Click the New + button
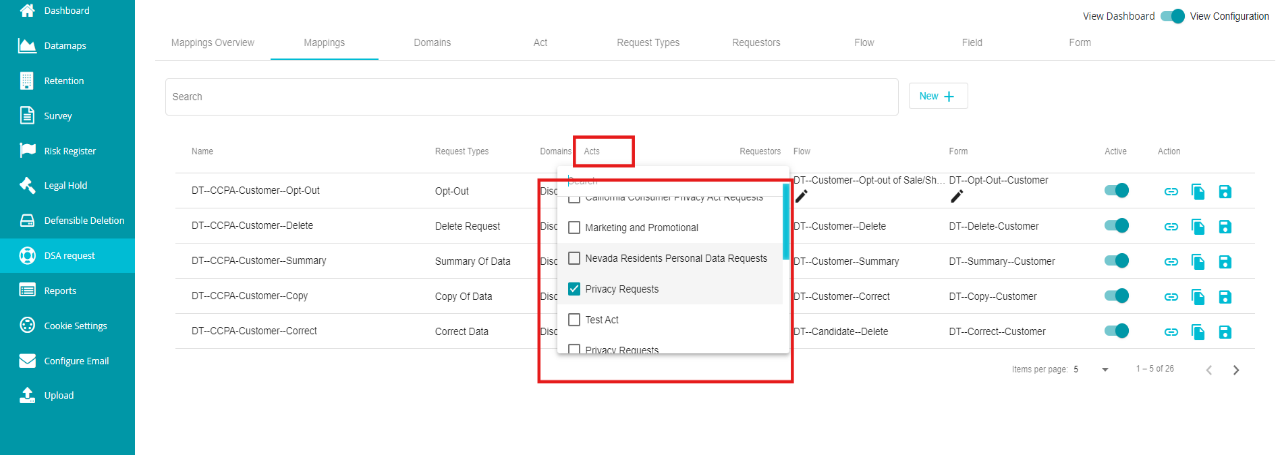 (938, 96)
